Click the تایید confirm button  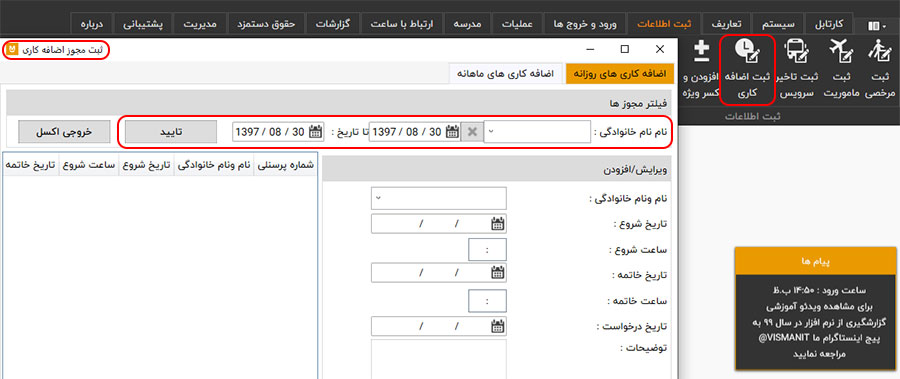click(171, 132)
